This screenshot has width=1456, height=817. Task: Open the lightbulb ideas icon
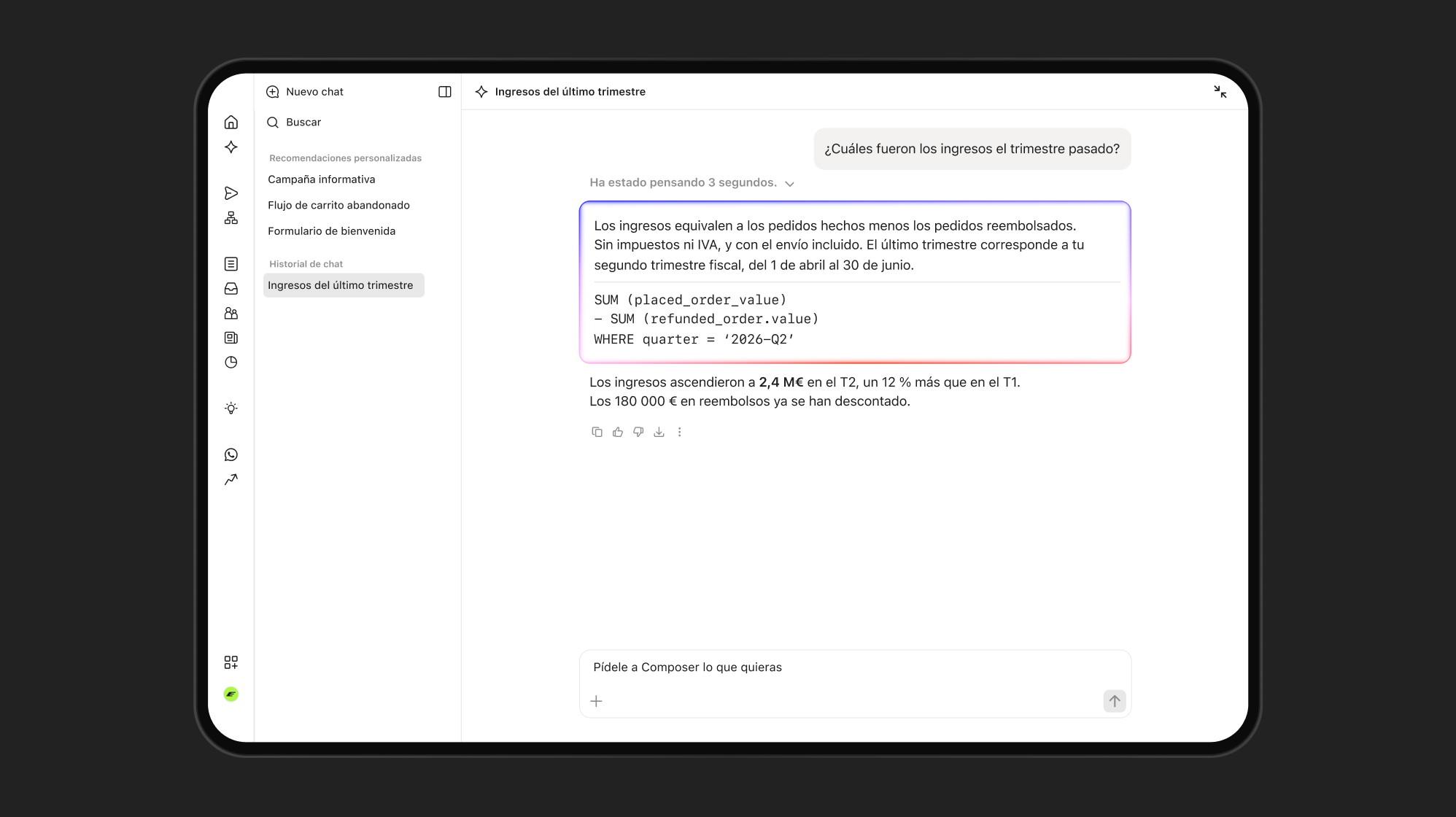tap(231, 408)
